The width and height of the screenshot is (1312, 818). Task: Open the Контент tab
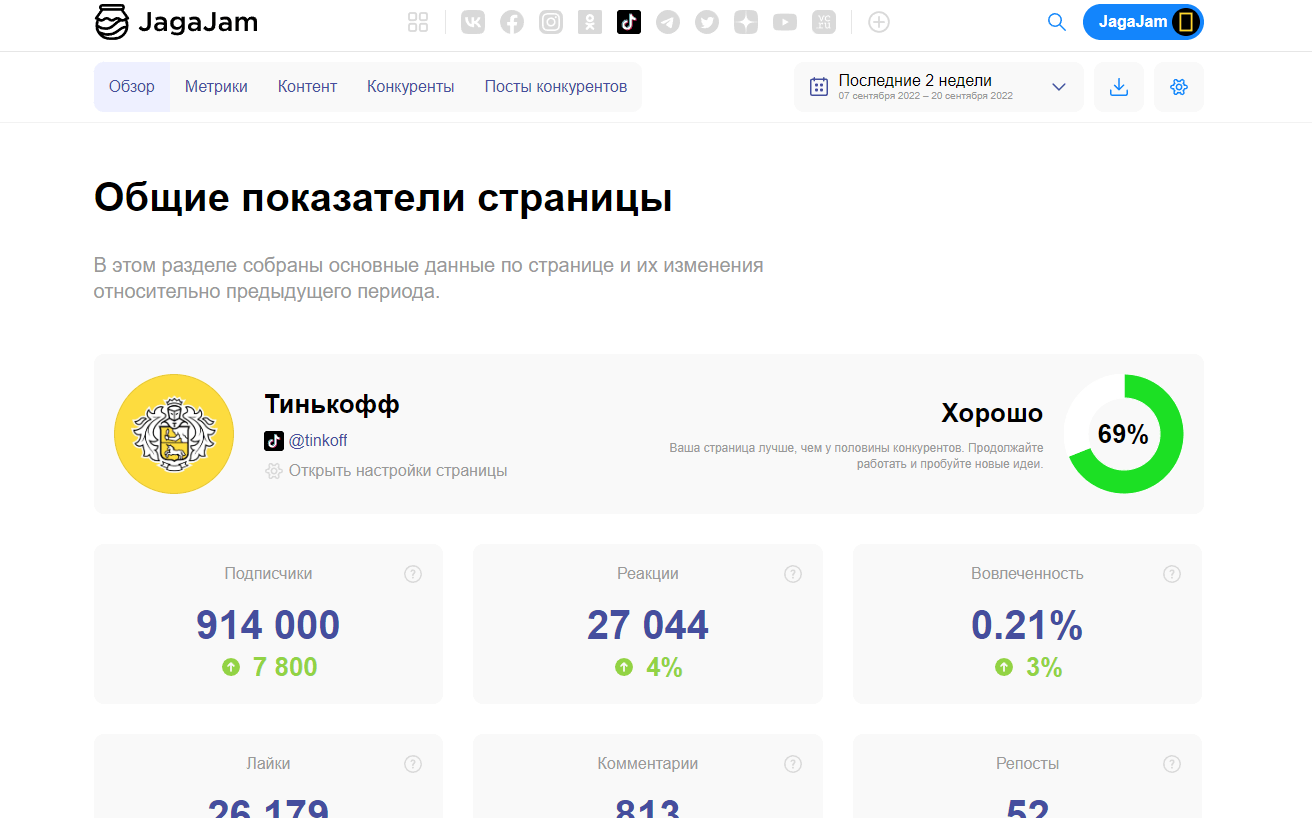(307, 87)
